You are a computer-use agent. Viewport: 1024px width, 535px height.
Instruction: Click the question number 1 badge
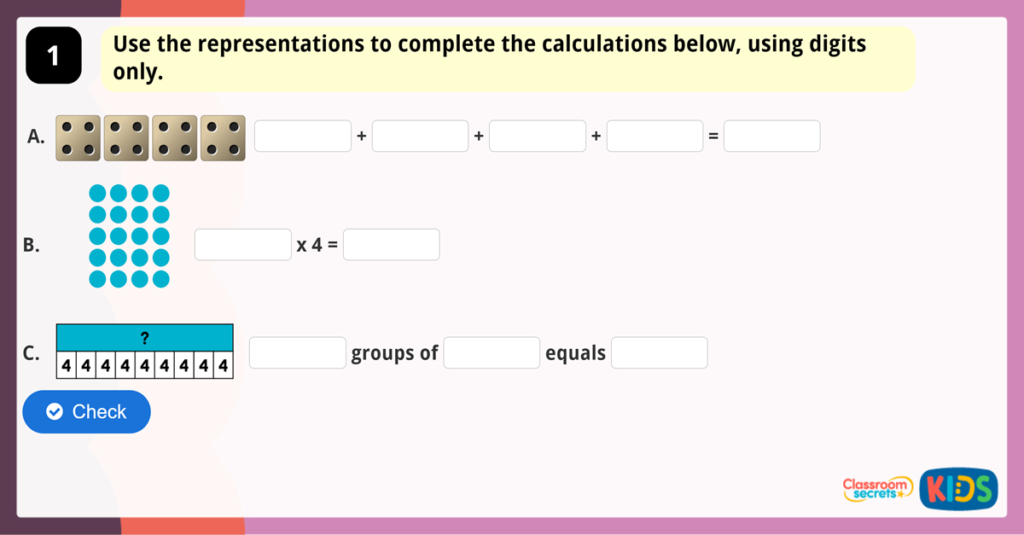click(52, 57)
